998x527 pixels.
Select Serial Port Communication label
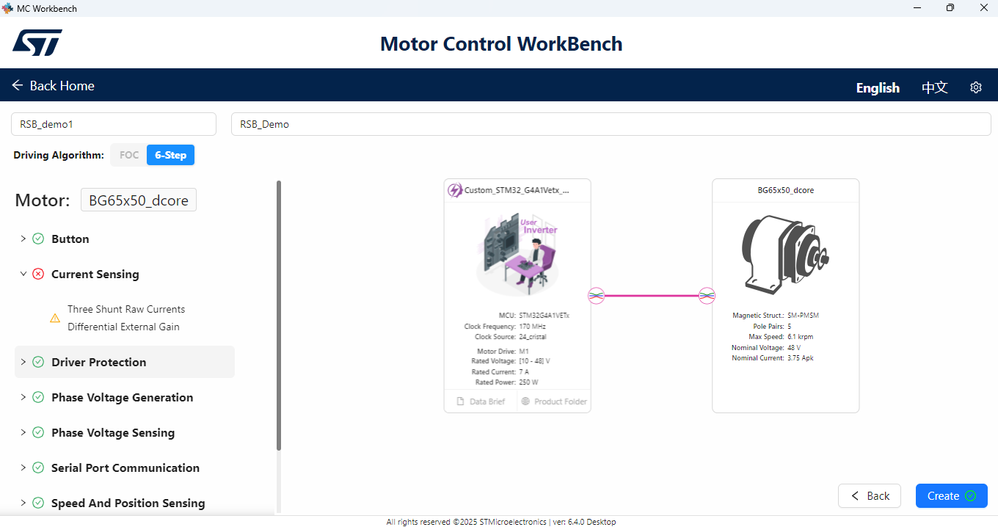click(x=125, y=468)
